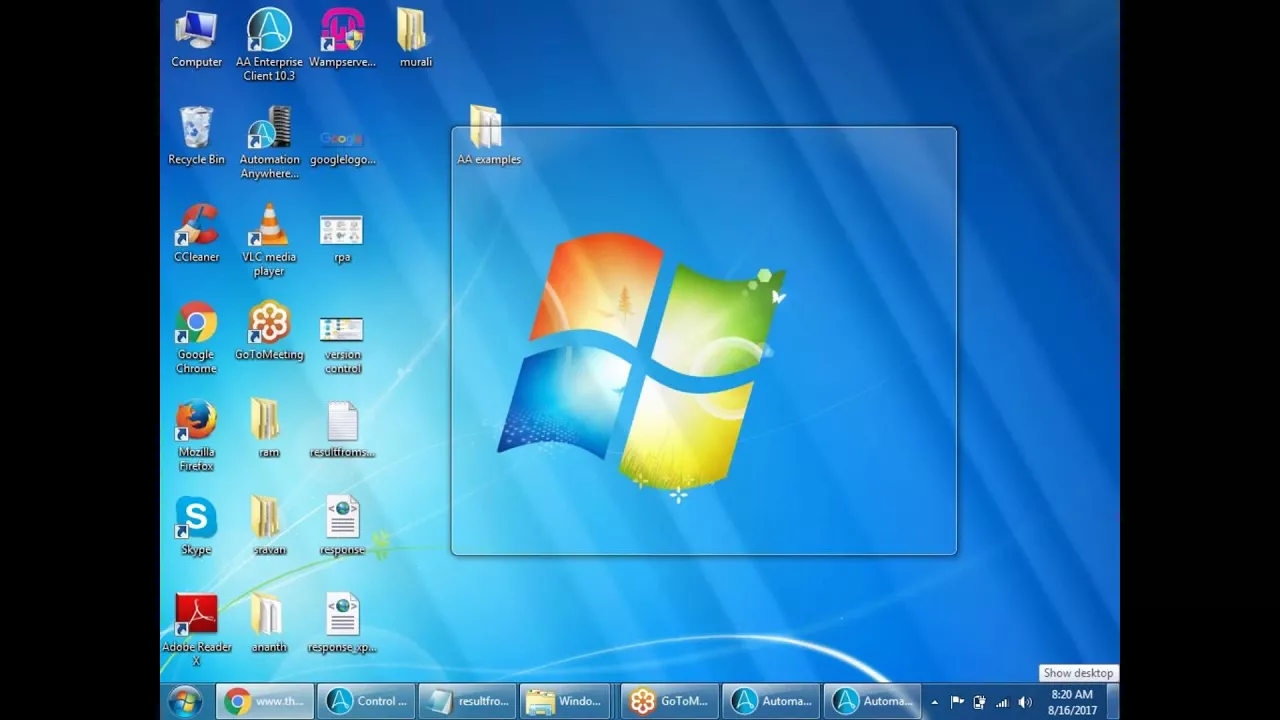1280x720 pixels.
Task: Click the Show desktop strip on the taskbar
Action: pos(1113,702)
